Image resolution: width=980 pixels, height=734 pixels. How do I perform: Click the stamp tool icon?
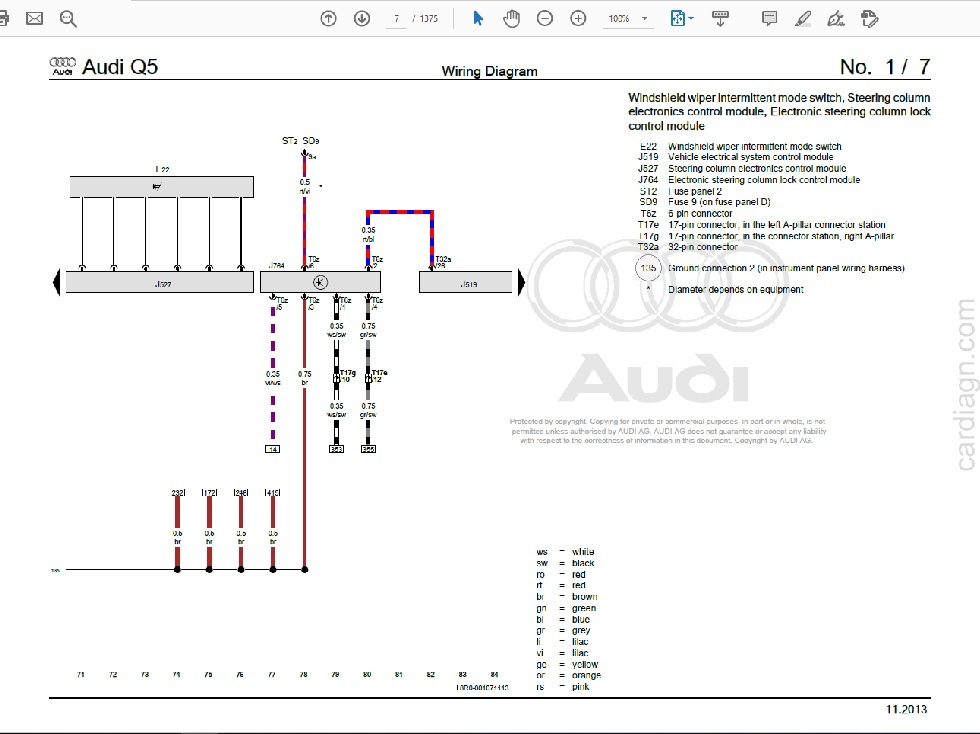pyautogui.click(x=869, y=19)
